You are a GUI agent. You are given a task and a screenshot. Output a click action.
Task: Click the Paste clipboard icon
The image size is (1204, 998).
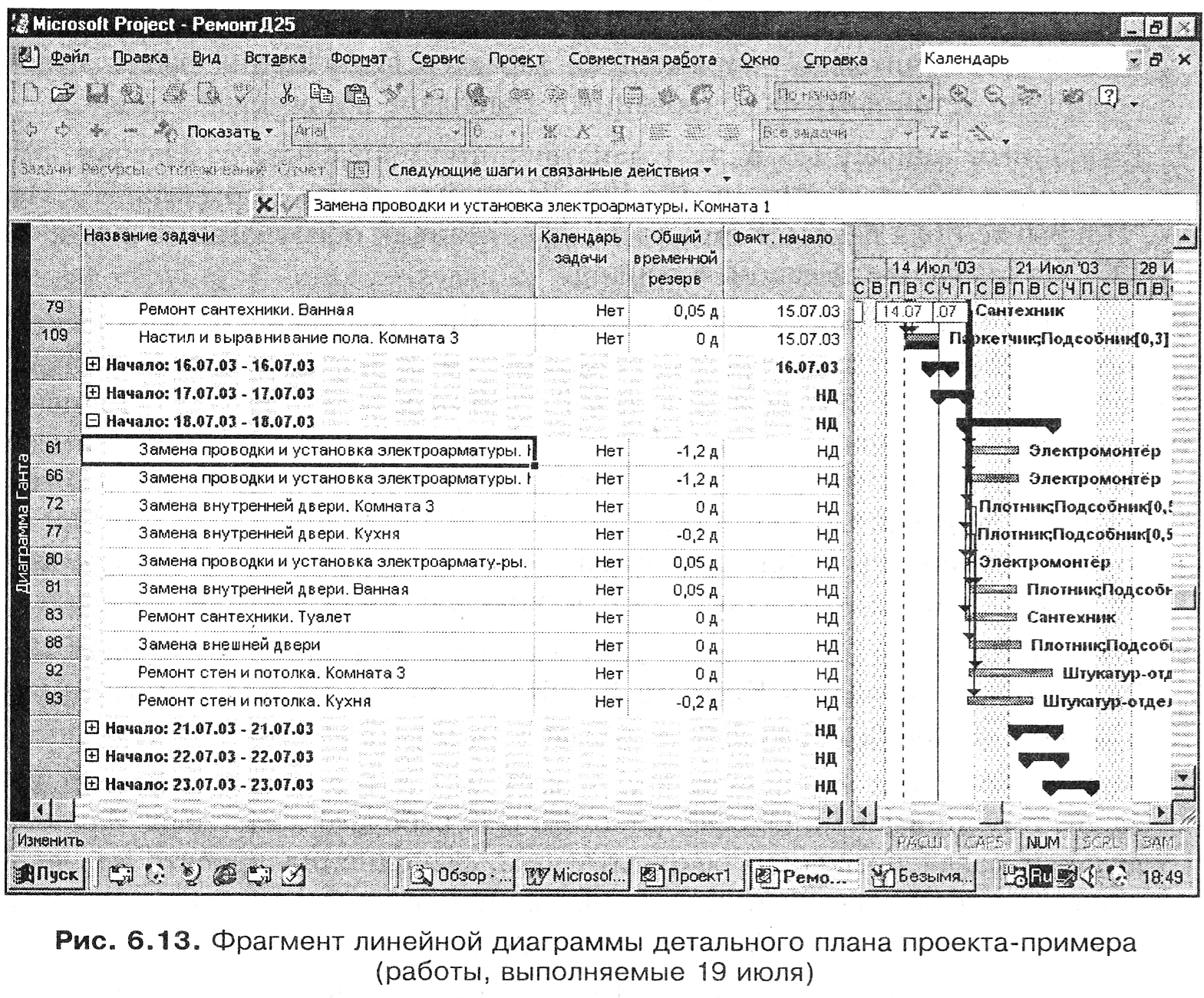(x=356, y=94)
